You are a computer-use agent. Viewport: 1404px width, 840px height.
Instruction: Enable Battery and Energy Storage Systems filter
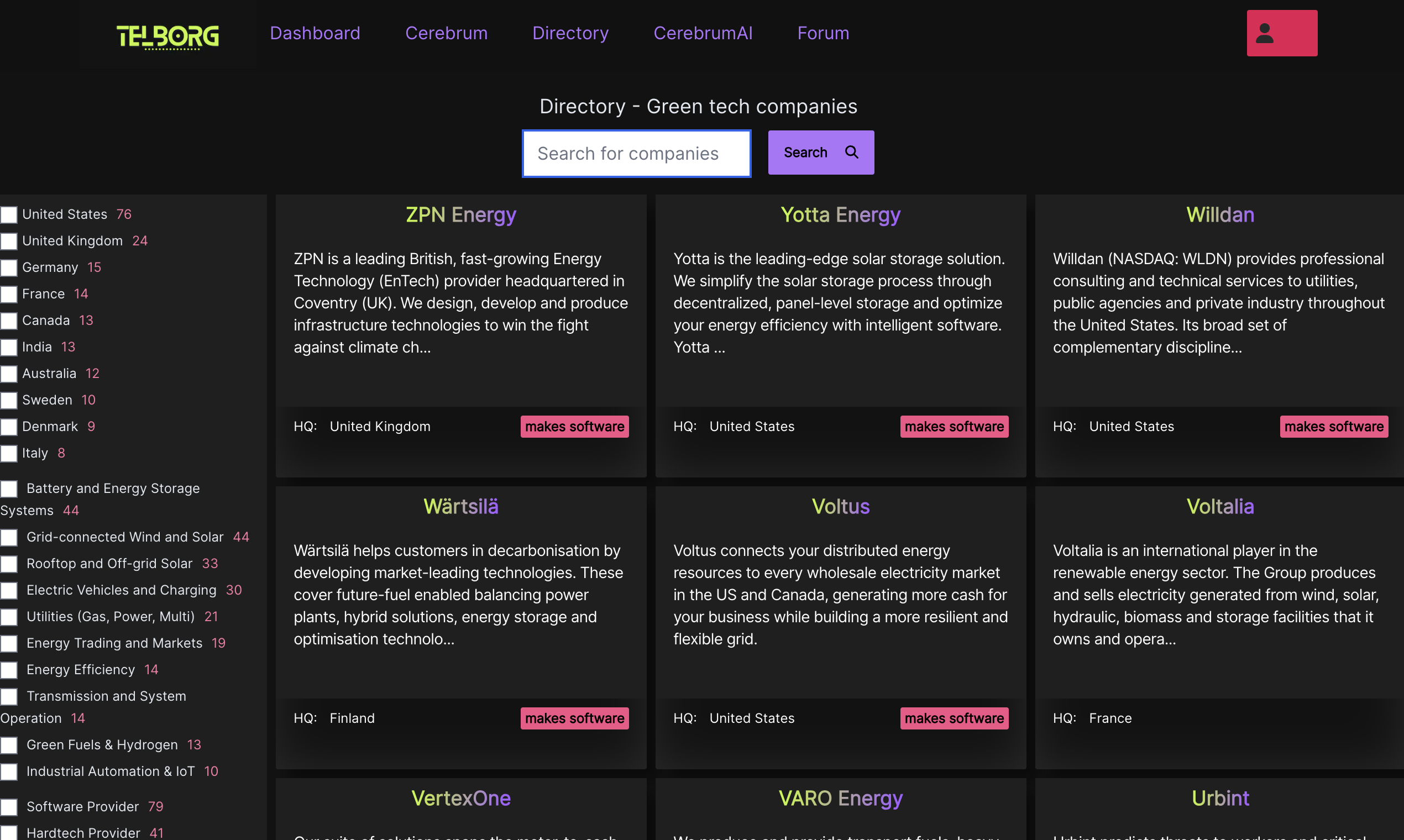pos(9,489)
